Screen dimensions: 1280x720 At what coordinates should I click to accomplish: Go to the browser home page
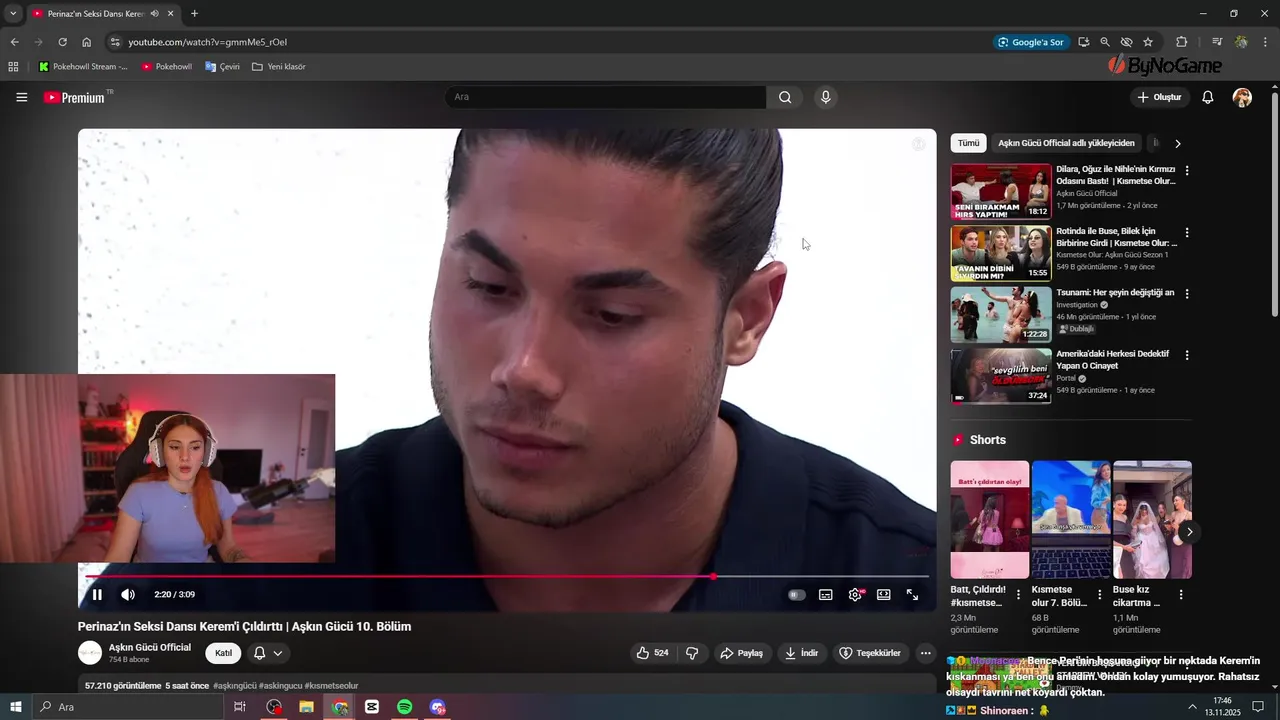tap(86, 42)
